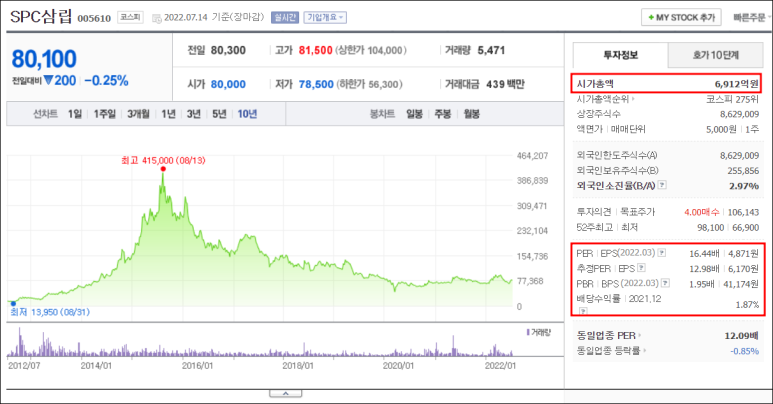Click the 52주최고 value 98,100

(x=710, y=227)
